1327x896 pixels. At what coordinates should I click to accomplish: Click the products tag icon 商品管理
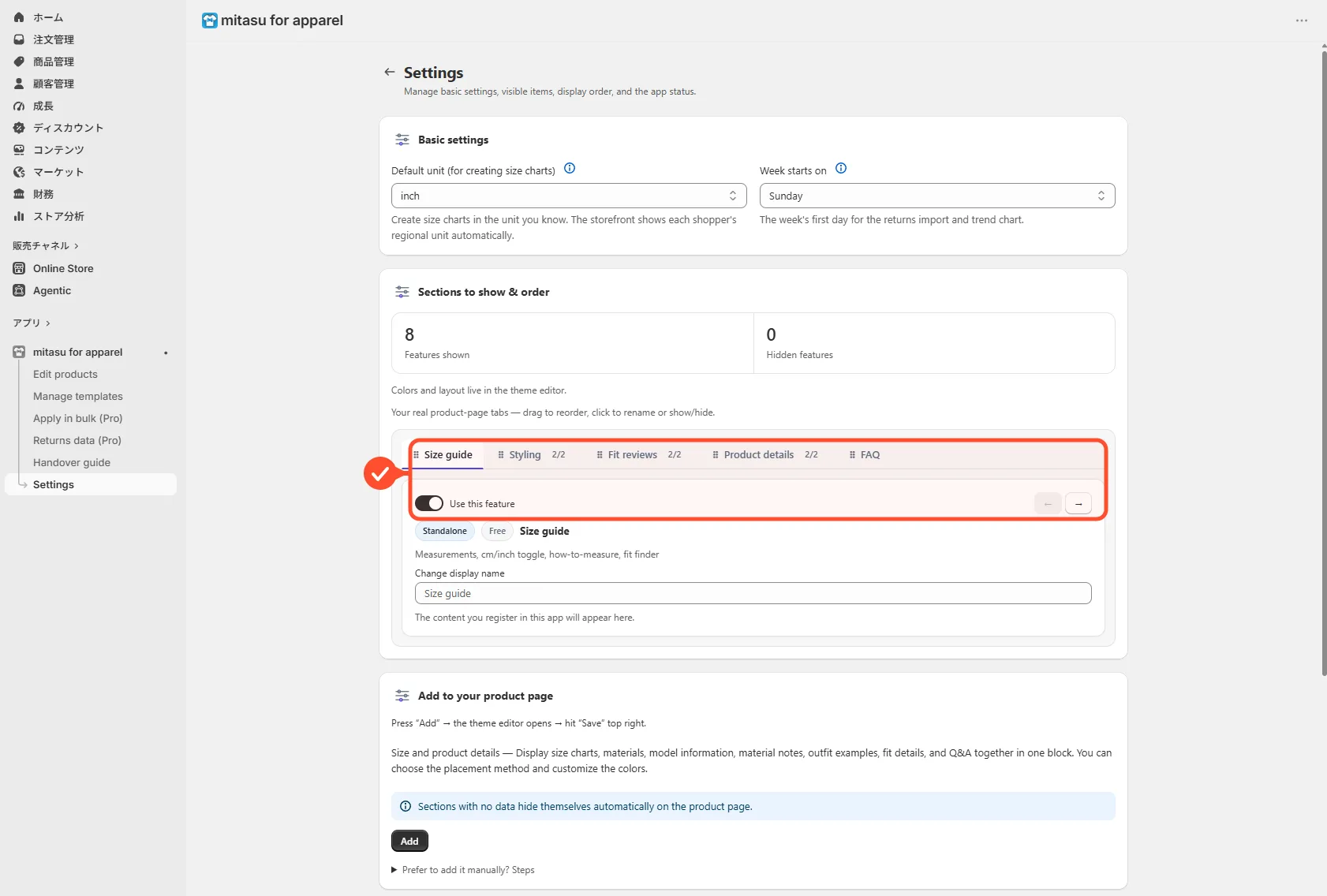19,62
